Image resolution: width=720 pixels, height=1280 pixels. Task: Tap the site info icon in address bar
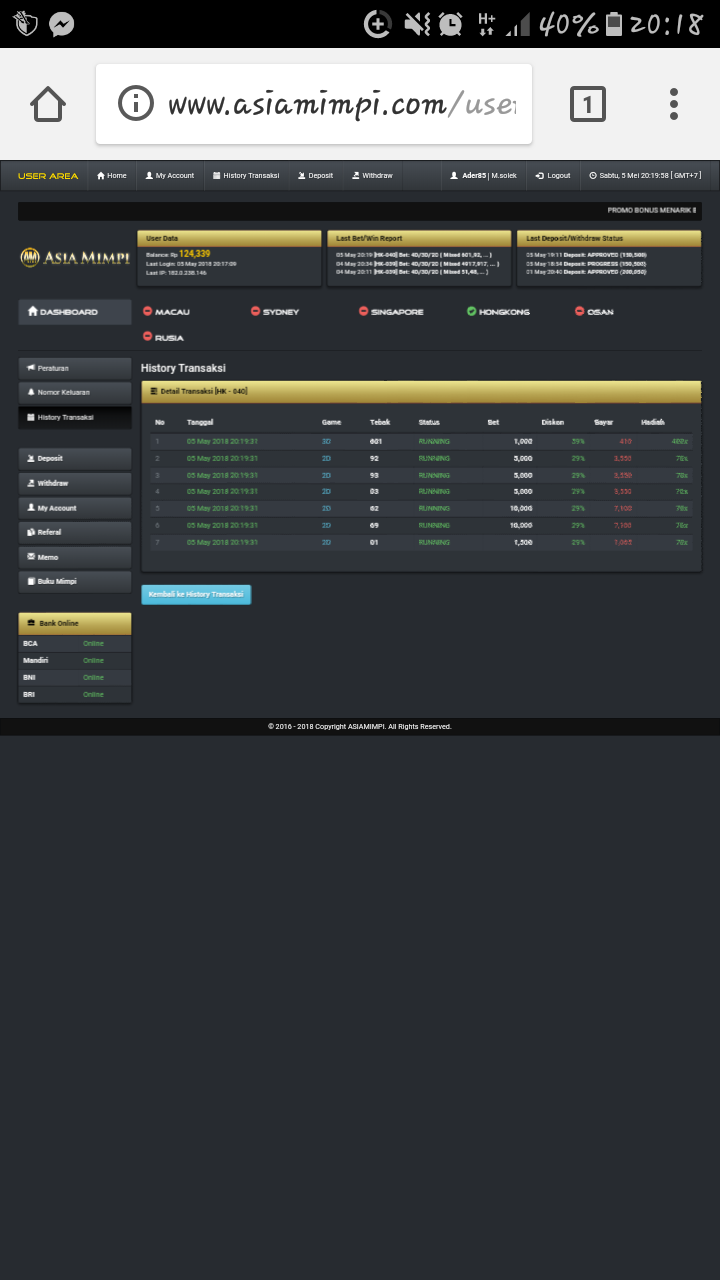[x=135, y=104]
